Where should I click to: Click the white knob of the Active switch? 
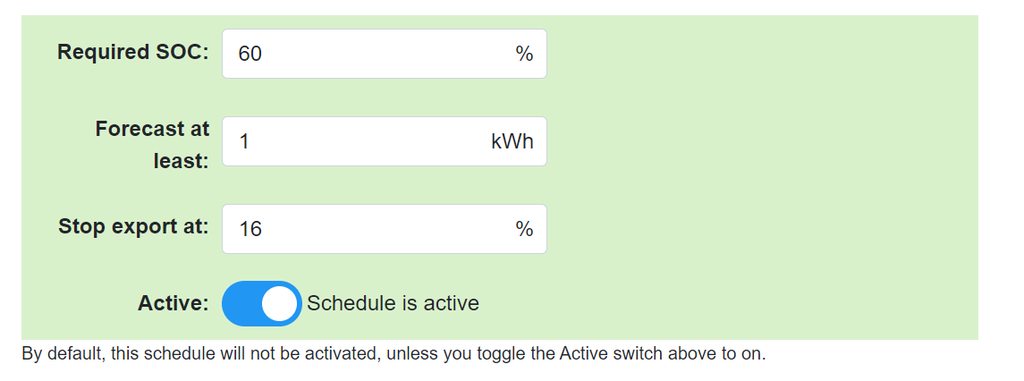click(x=280, y=304)
